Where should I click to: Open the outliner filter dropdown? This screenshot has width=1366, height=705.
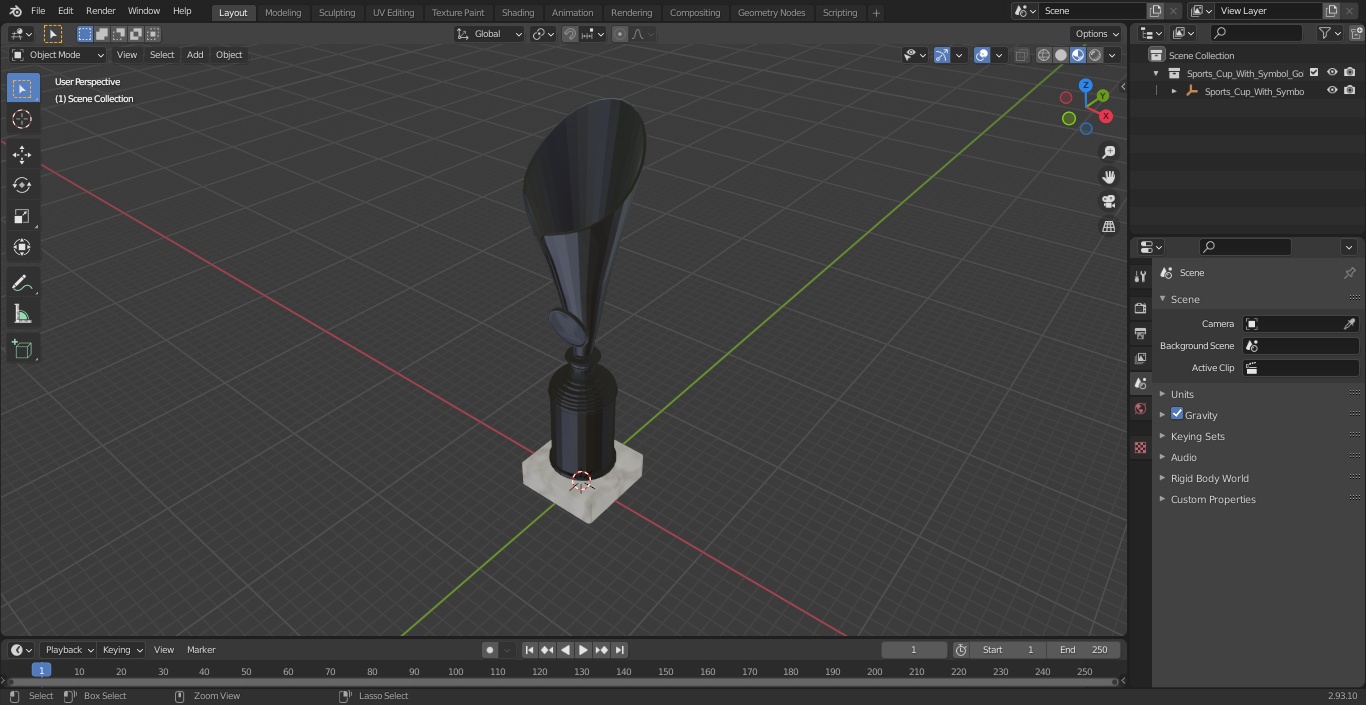click(x=1329, y=33)
